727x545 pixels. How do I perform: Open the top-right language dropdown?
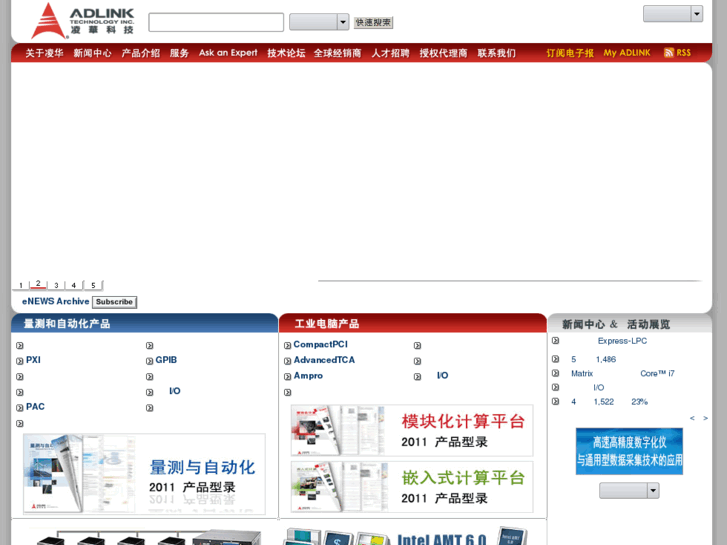pos(673,14)
